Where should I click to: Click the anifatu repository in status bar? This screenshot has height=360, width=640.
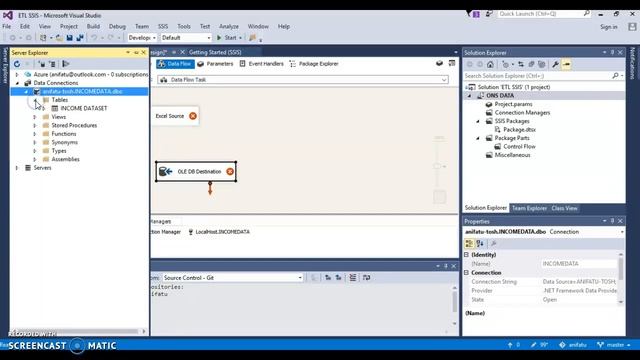tap(573, 345)
